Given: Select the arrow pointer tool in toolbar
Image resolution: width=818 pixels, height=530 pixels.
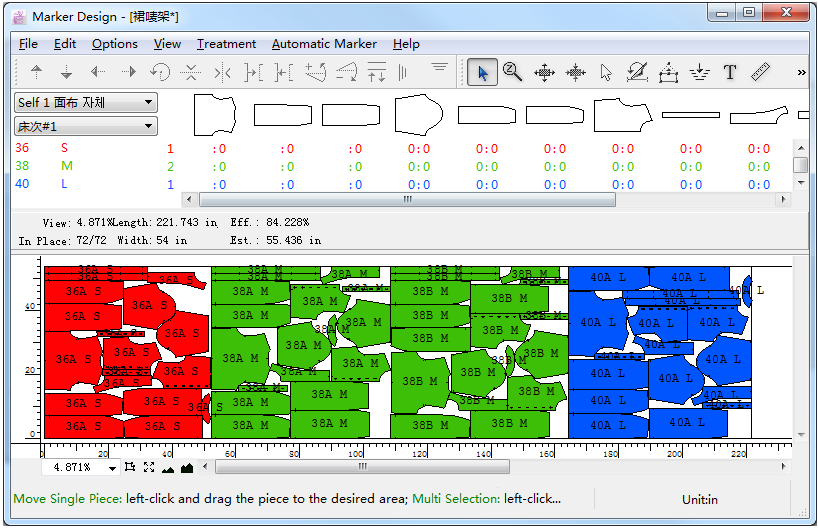Looking at the screenshot, I should (x=483, y=72).
